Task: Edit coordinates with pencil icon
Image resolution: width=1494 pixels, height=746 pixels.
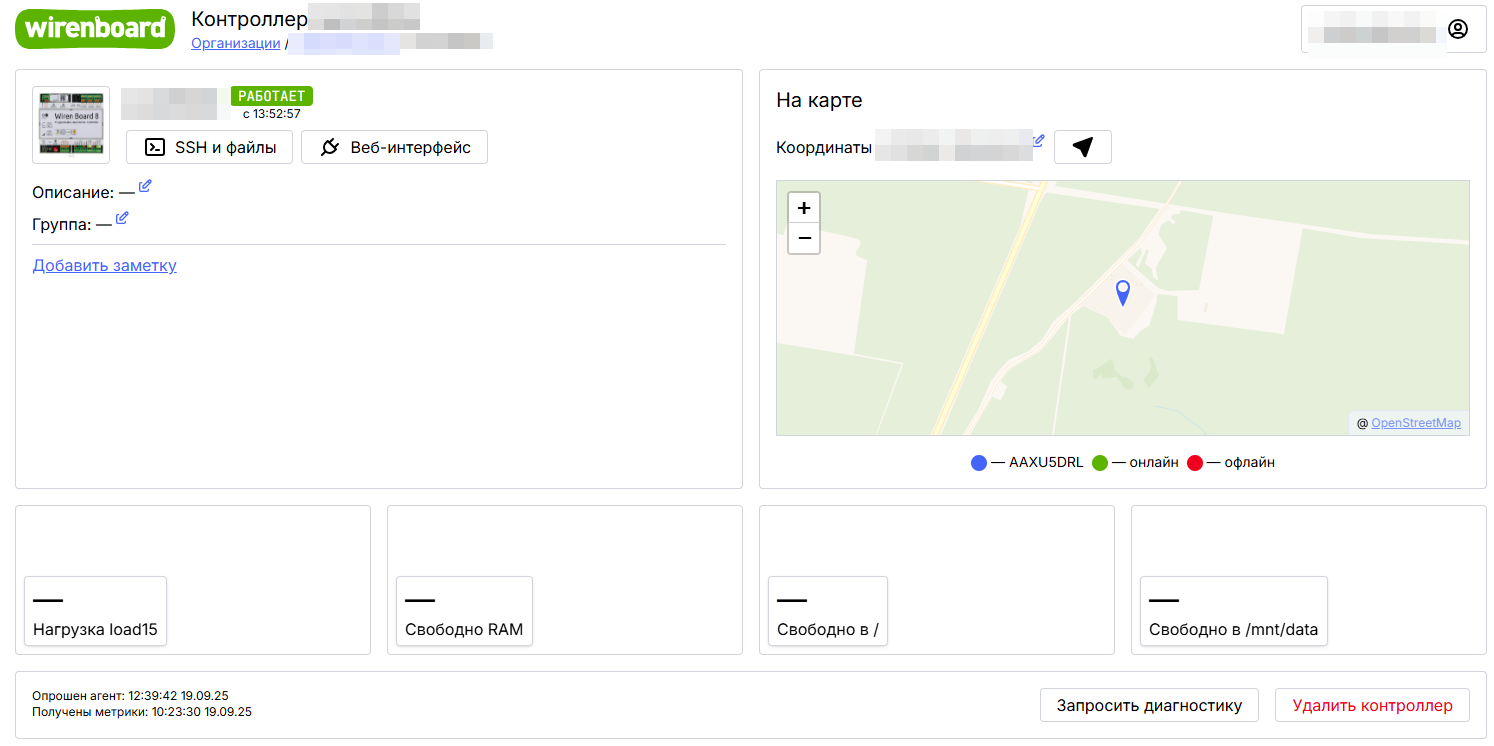Action: [1038, 141]
